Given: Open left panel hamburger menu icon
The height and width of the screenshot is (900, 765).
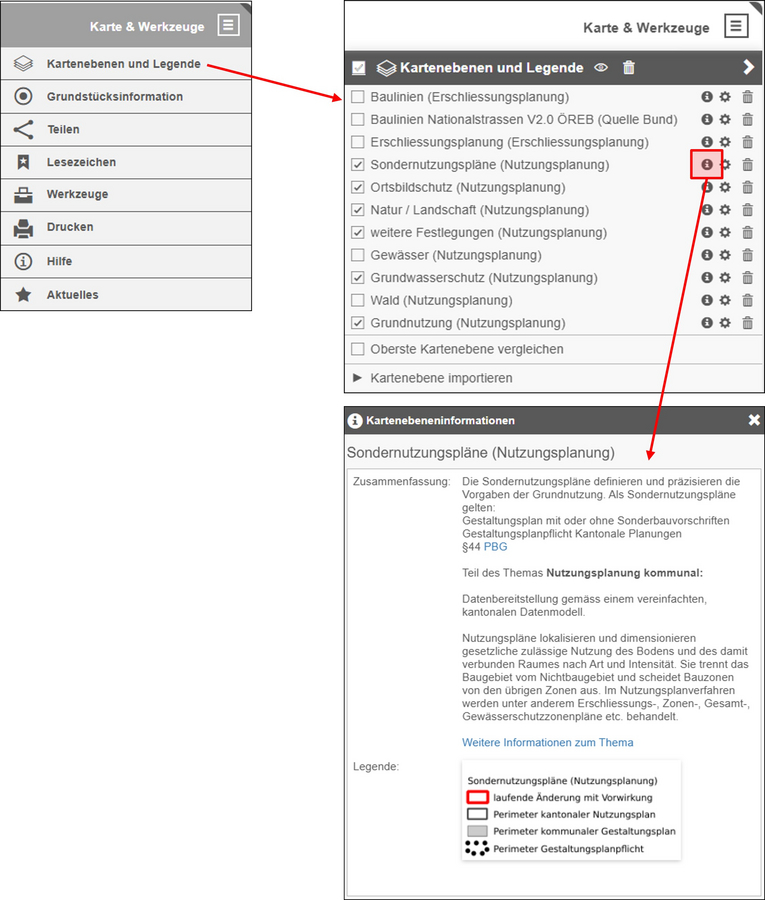Looking at the screenshot, I should [x=228, y=25].
